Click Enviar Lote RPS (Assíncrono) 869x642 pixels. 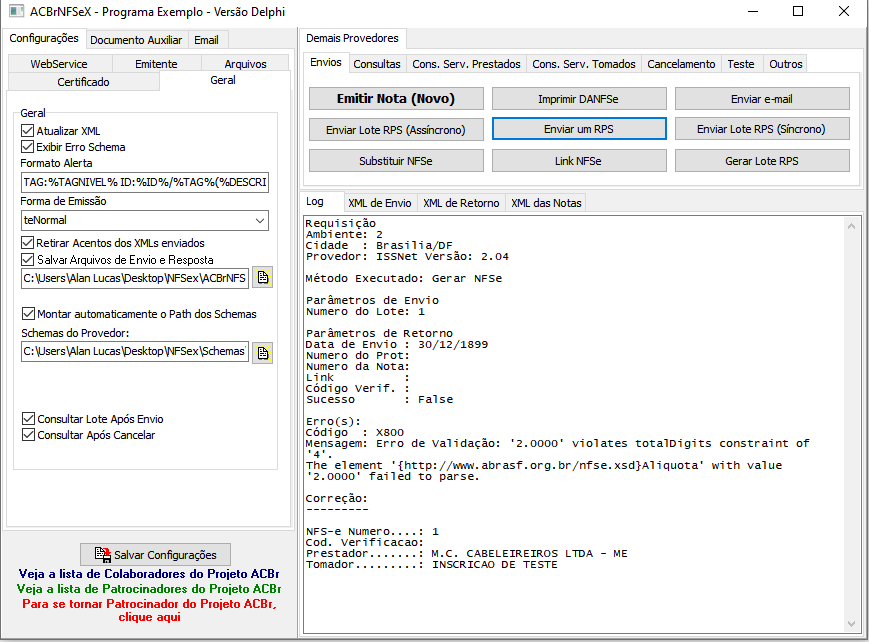pos(396,129)
